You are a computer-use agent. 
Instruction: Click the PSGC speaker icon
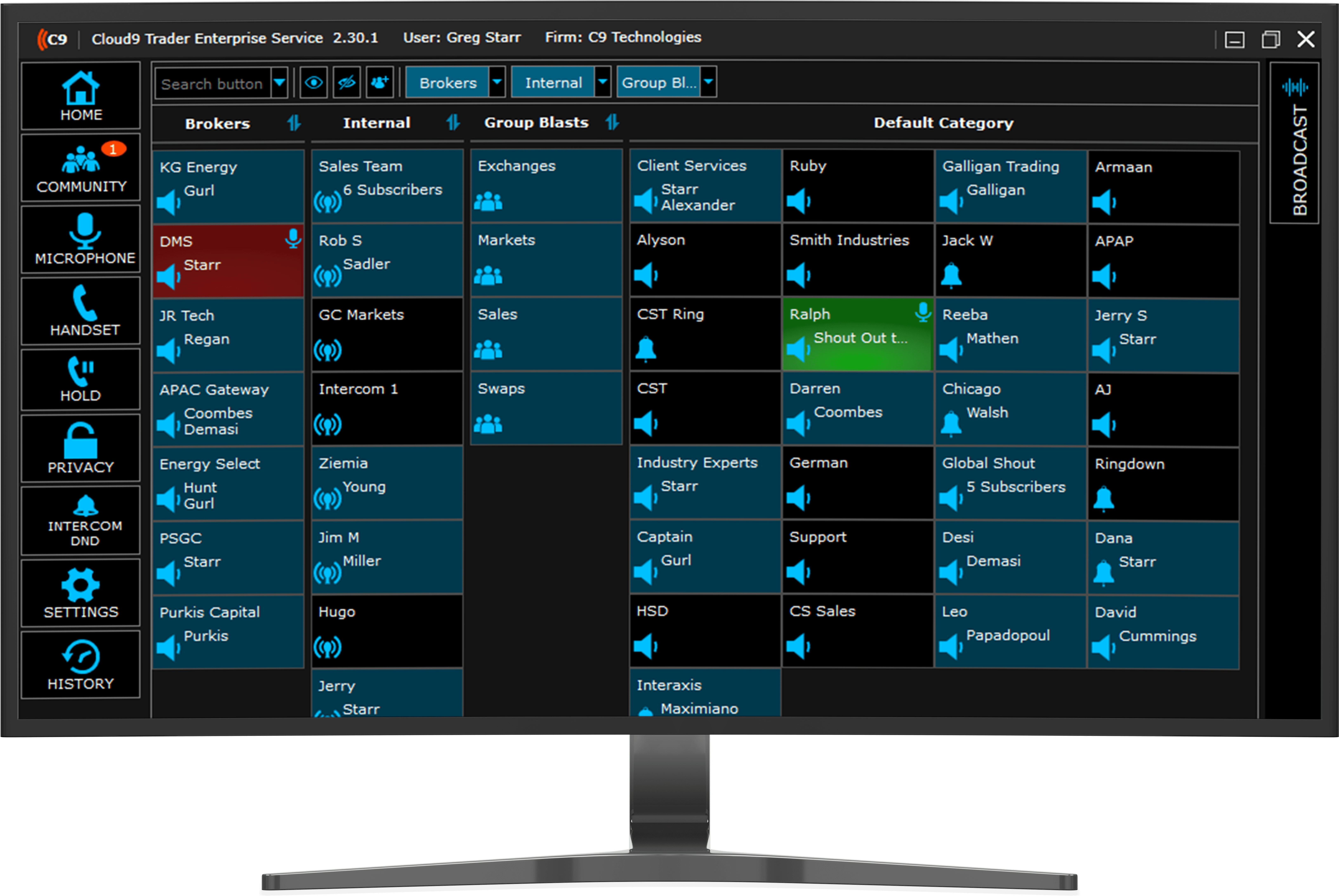[169, 574]
